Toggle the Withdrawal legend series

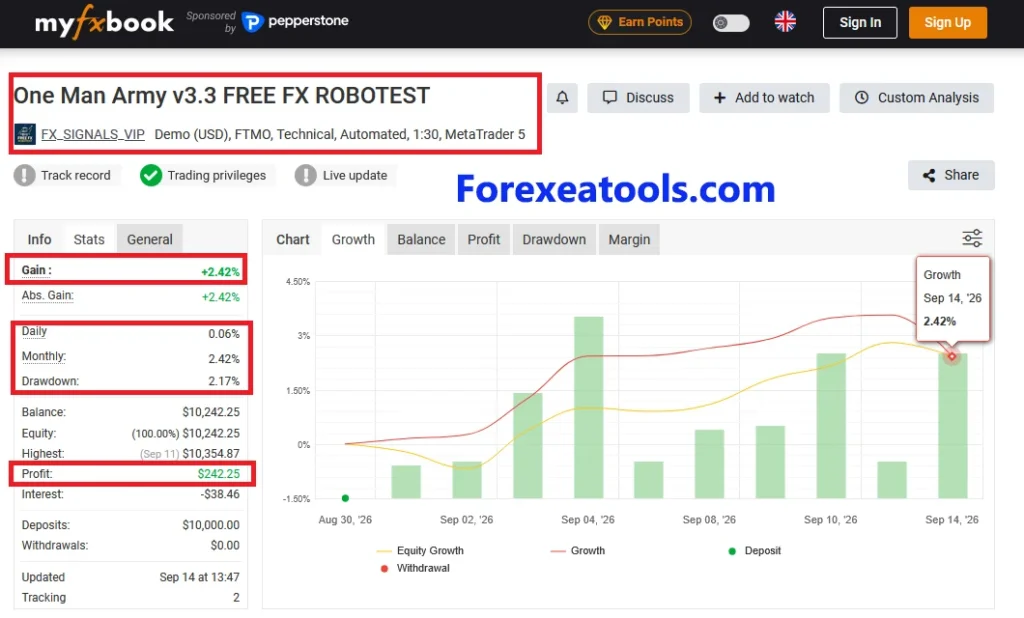tap(415, 568)
